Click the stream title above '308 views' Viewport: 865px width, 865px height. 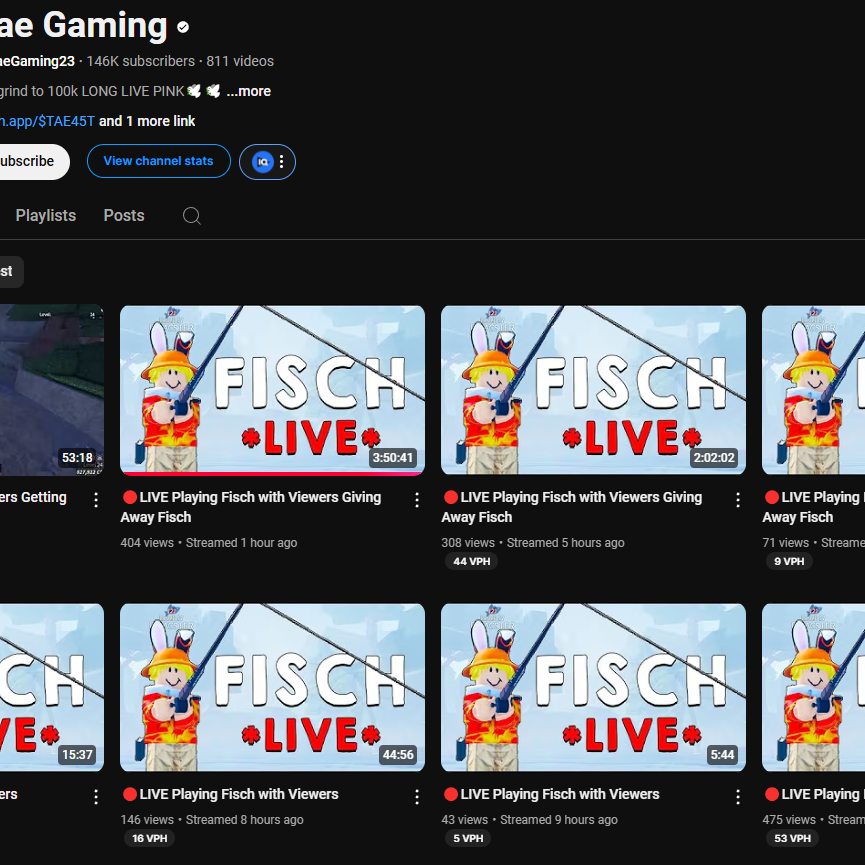pyautogui.click(x=572, y=507)
